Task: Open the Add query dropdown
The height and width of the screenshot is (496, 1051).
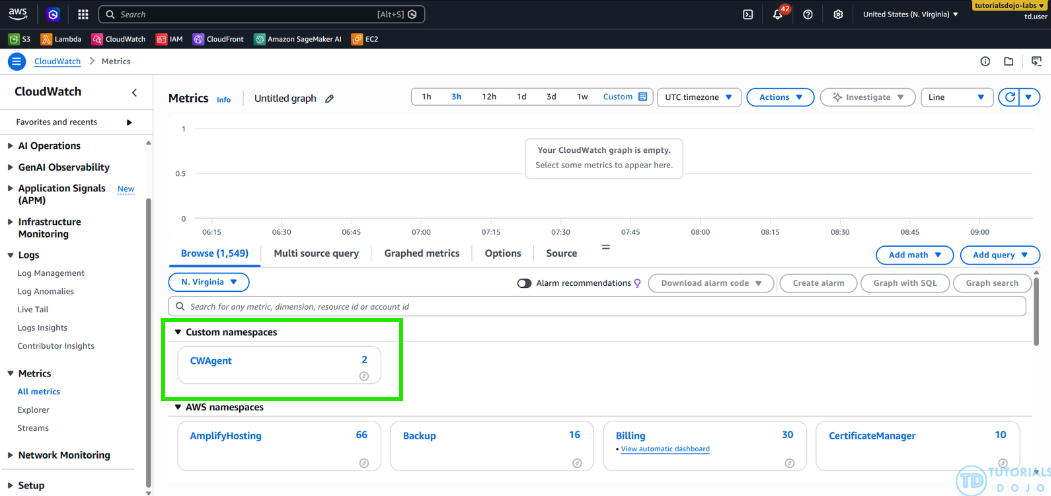Action: coord(1000,255)
